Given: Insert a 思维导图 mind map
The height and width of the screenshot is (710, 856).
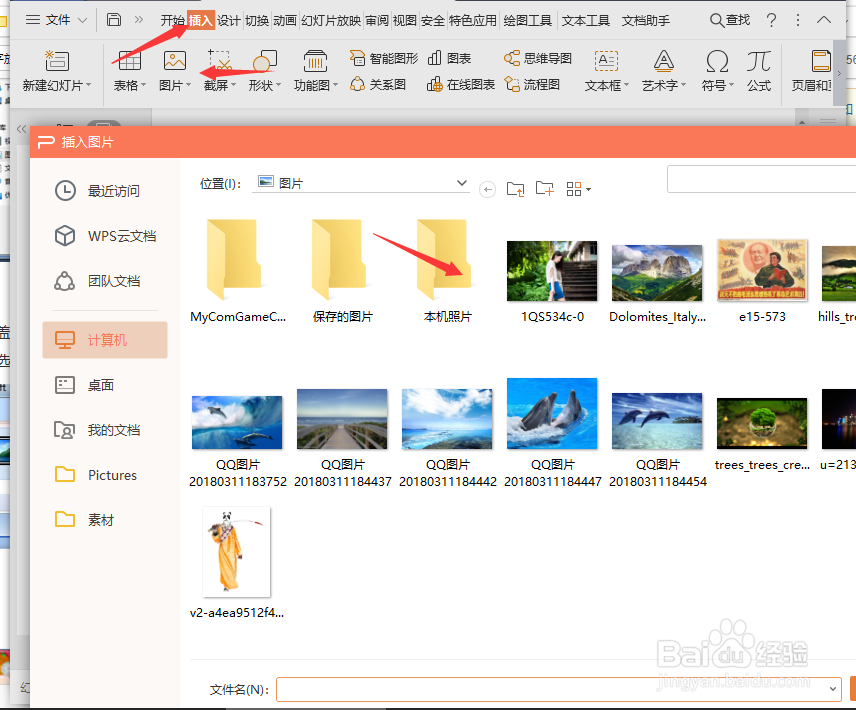Looking at the screenshot, I should pos(538,58).
